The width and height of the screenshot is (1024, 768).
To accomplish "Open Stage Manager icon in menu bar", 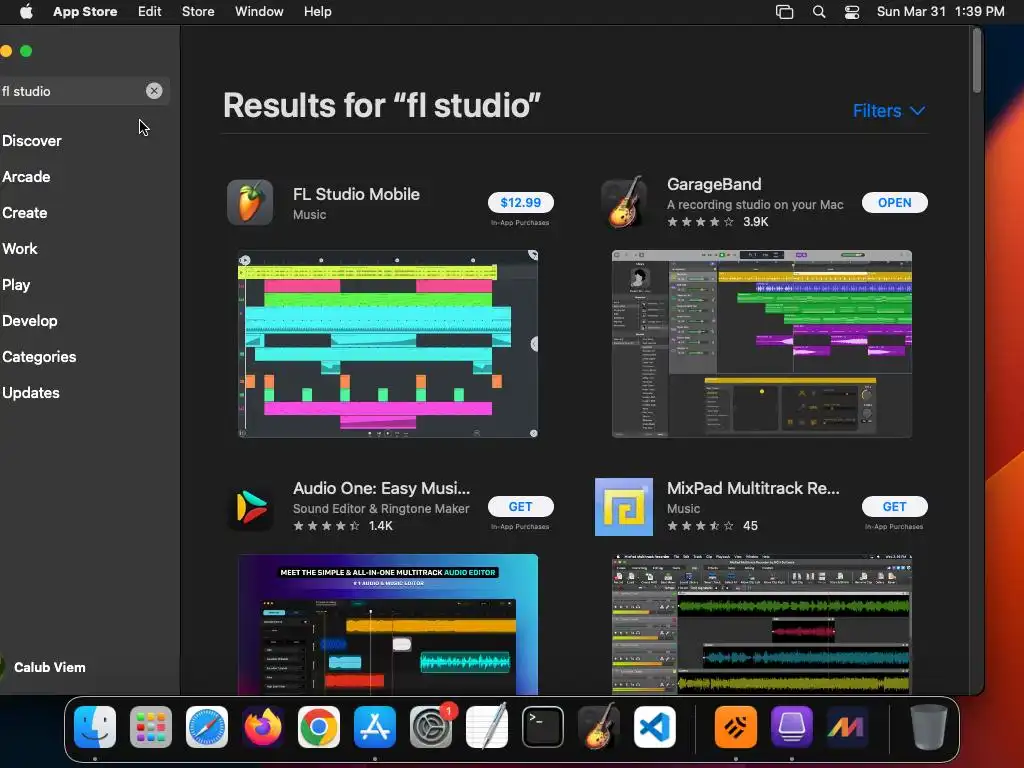I will click(x=784, y=12).
